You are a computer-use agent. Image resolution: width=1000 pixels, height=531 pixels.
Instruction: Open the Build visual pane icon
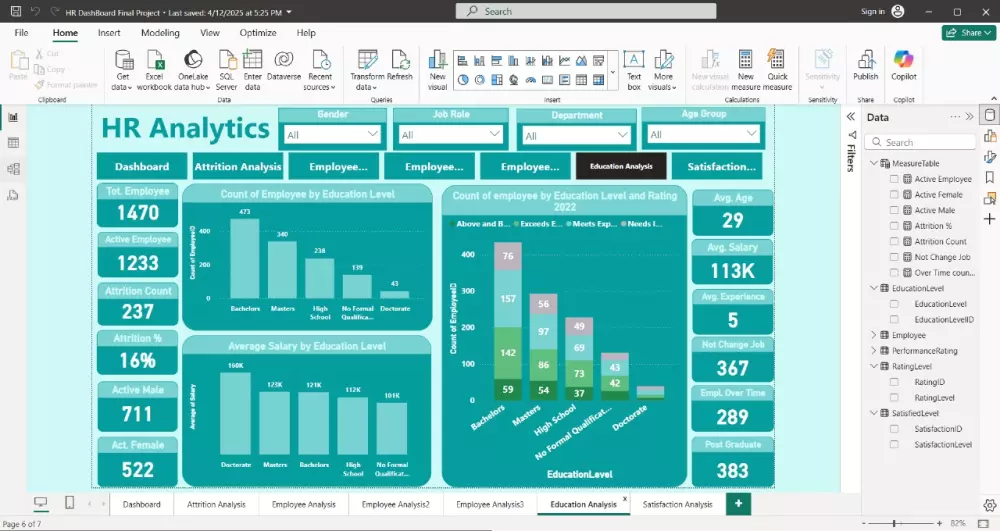coord(990,136)
